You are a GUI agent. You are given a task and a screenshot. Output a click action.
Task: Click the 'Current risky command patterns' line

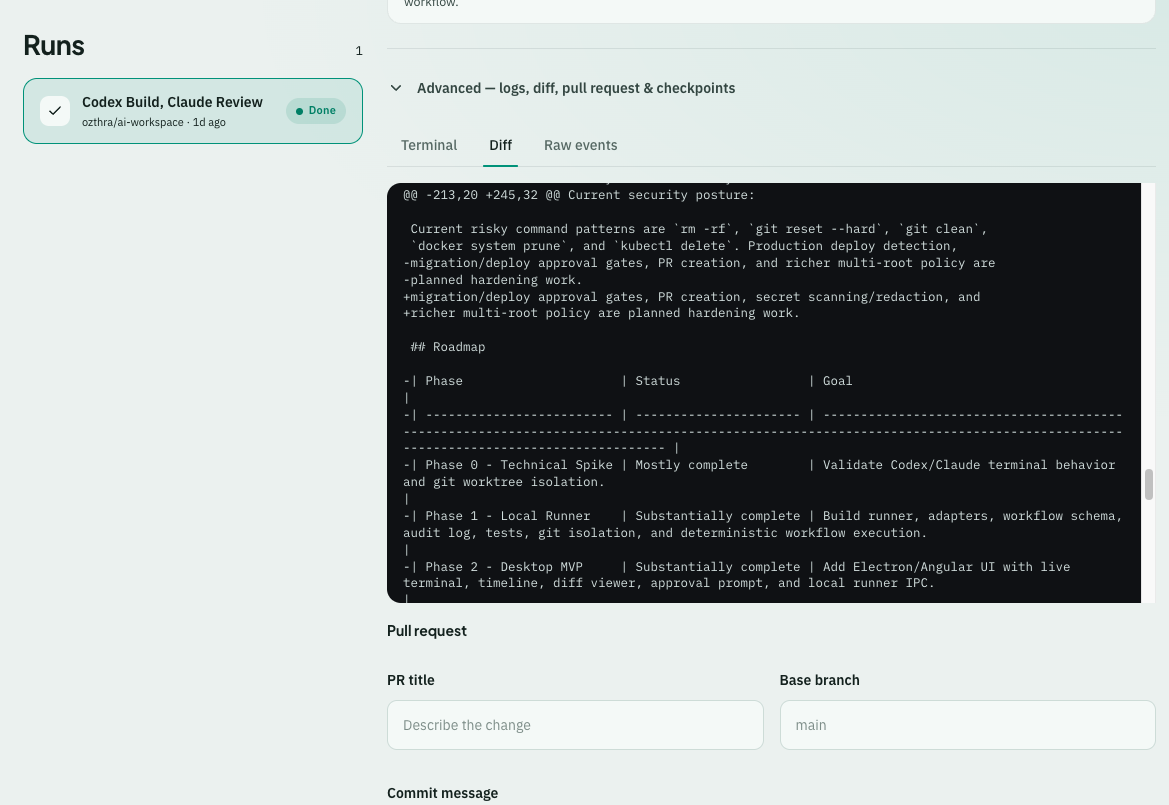coord(699,229)
